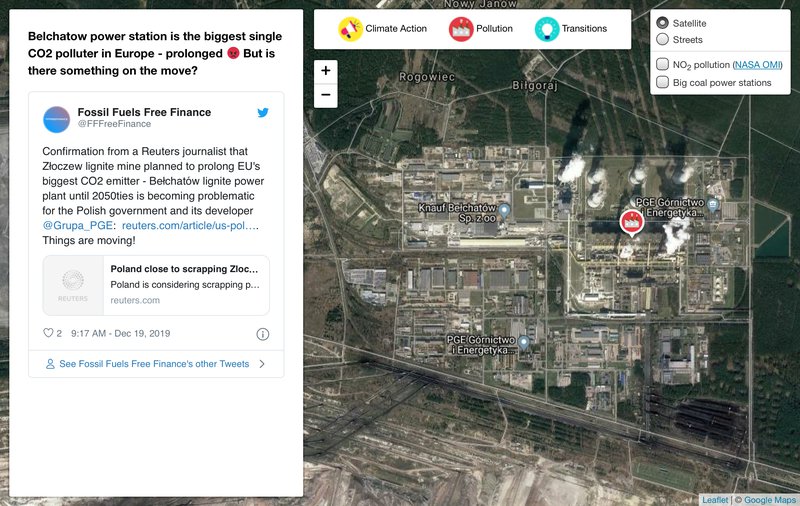Open the Leaflet attribution link

pyautogui.click(x=715, y=500)
